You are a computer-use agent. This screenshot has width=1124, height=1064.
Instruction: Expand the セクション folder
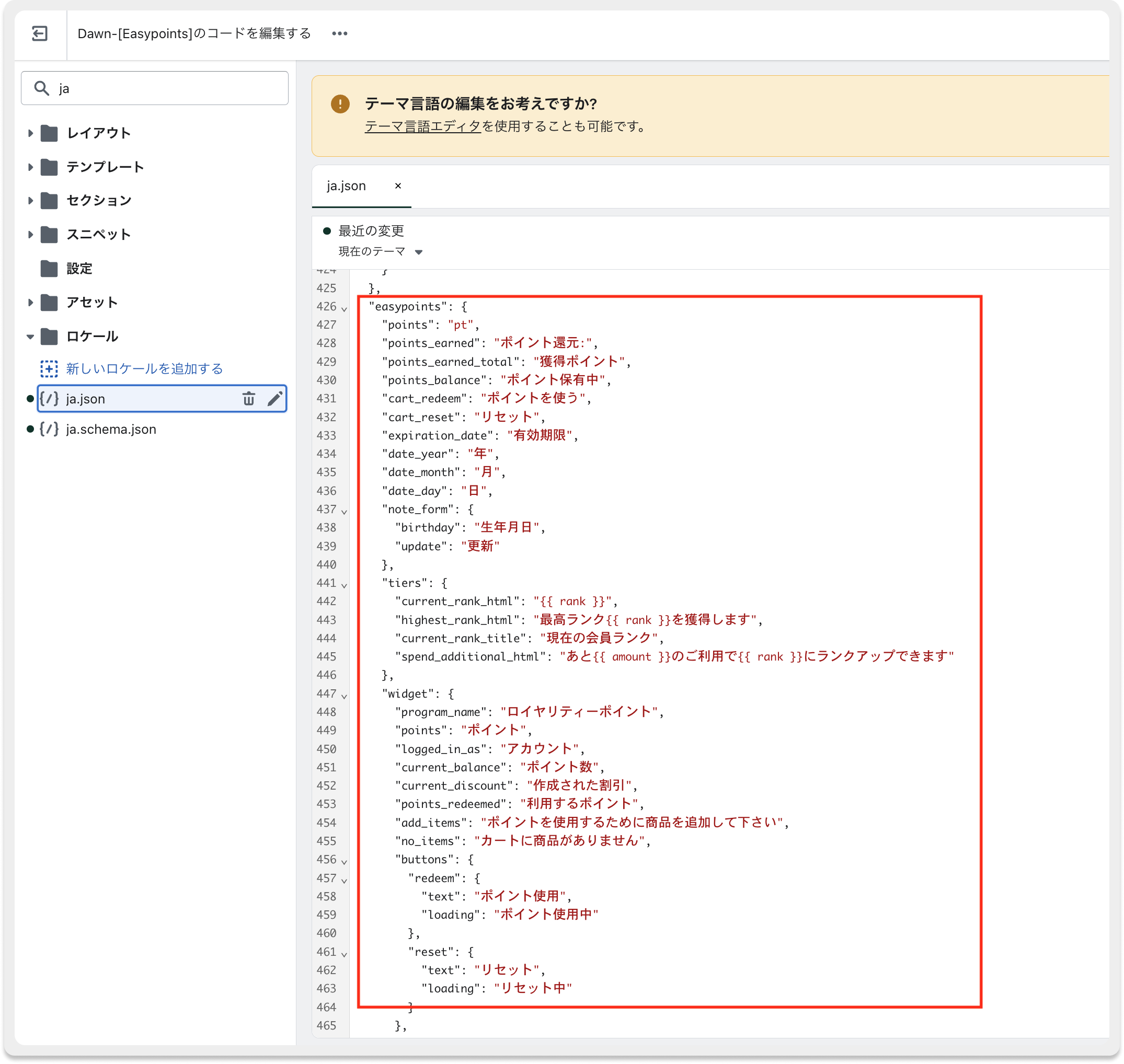tap(31, 200)
